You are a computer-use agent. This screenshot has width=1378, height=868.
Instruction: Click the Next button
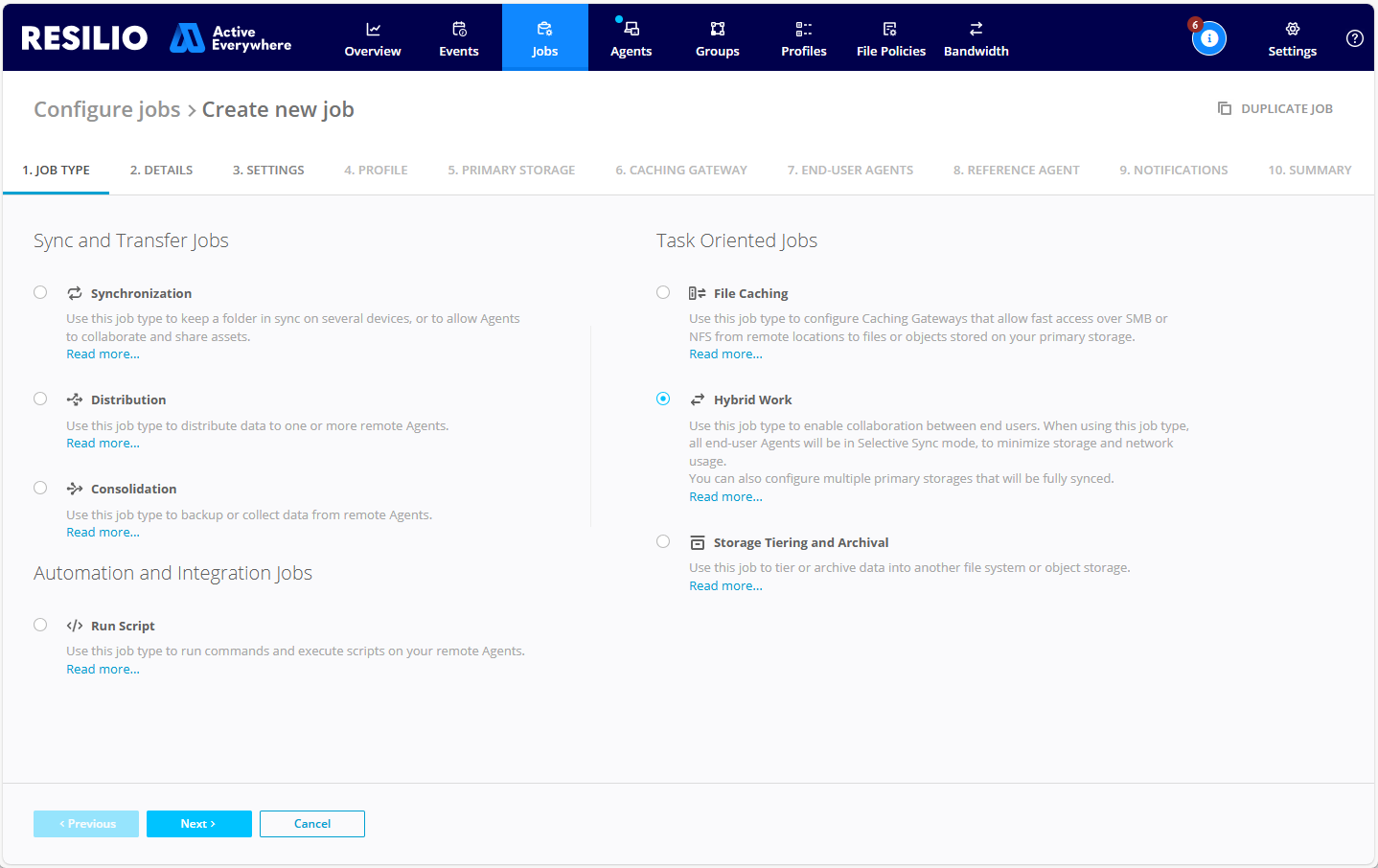(198, 824)
